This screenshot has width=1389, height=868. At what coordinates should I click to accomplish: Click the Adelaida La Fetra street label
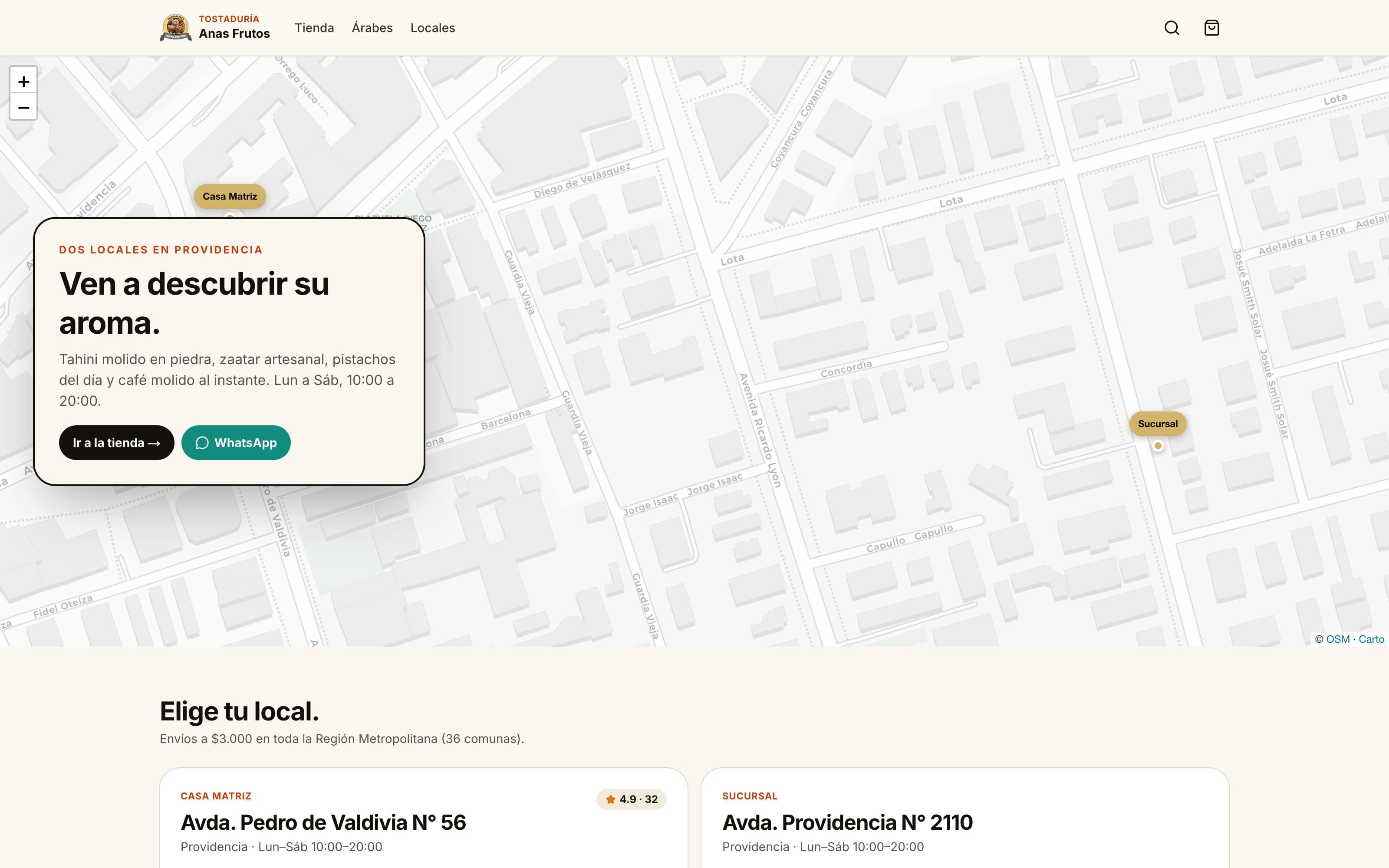click(x=1301, y=240)
